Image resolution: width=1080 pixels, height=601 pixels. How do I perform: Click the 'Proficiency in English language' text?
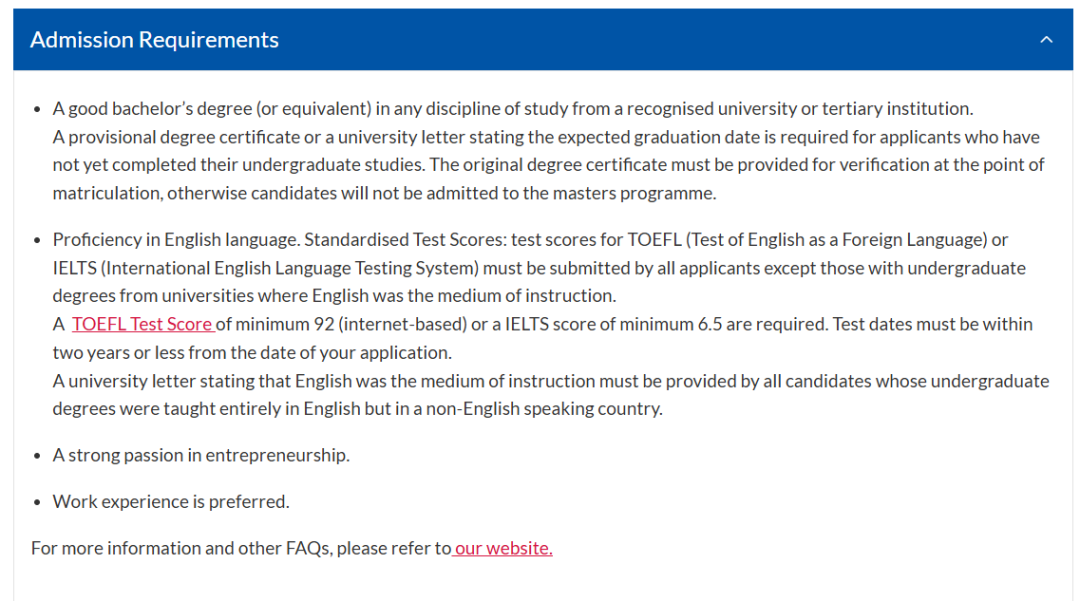pos(176,240)
